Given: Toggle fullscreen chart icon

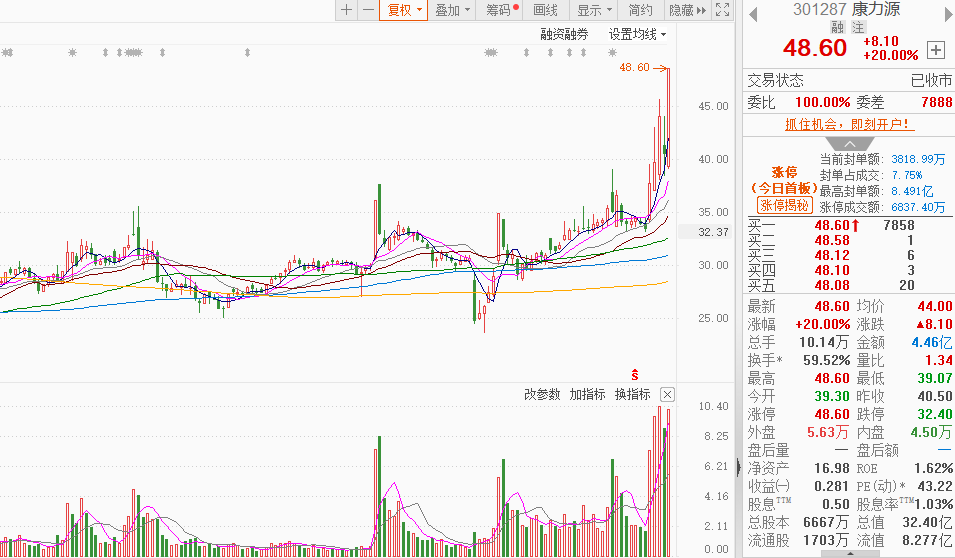Looking at the screenshot, I should (722, 10).
